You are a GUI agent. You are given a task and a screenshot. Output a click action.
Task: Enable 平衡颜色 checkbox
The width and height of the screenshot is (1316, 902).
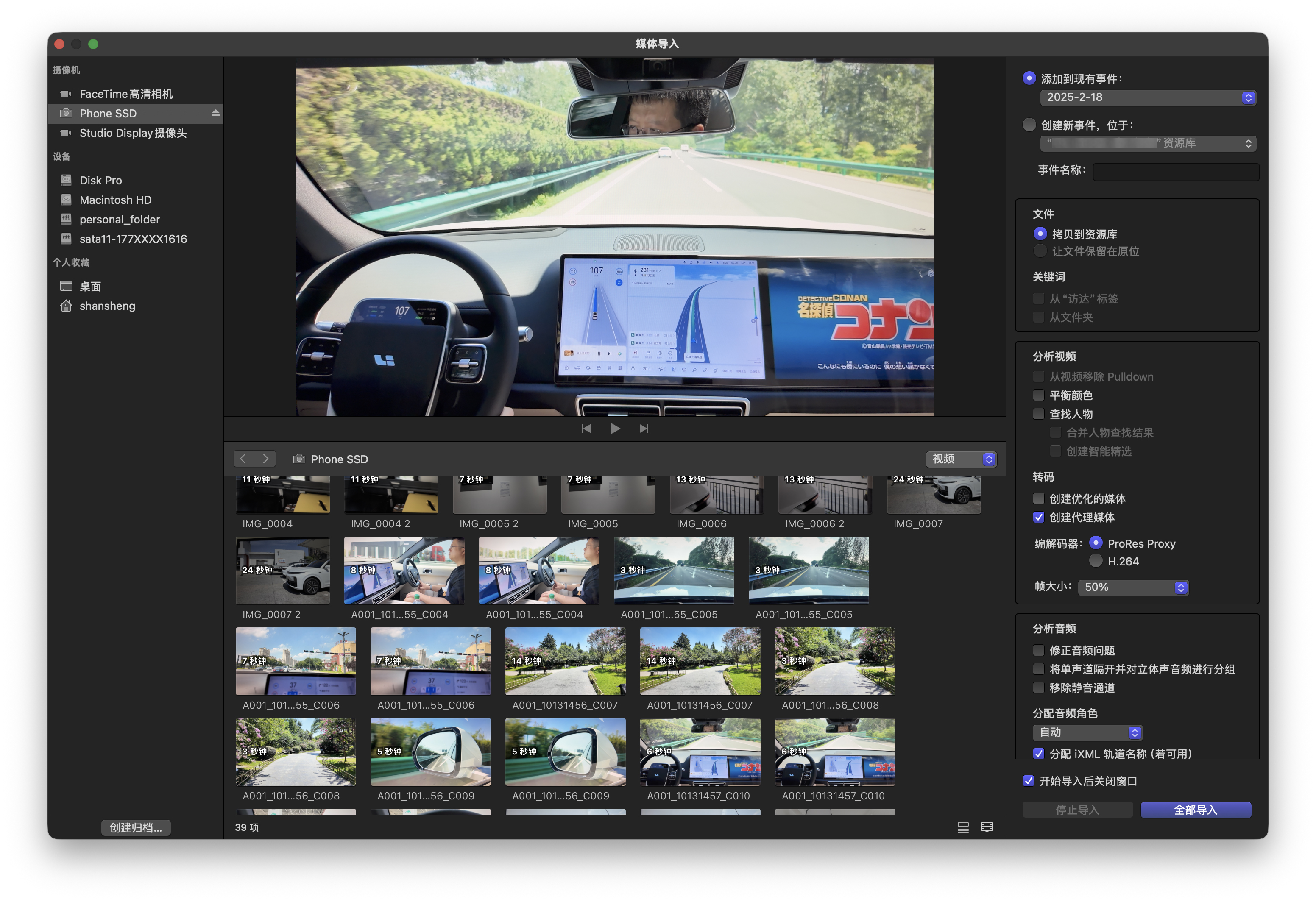1038,395
